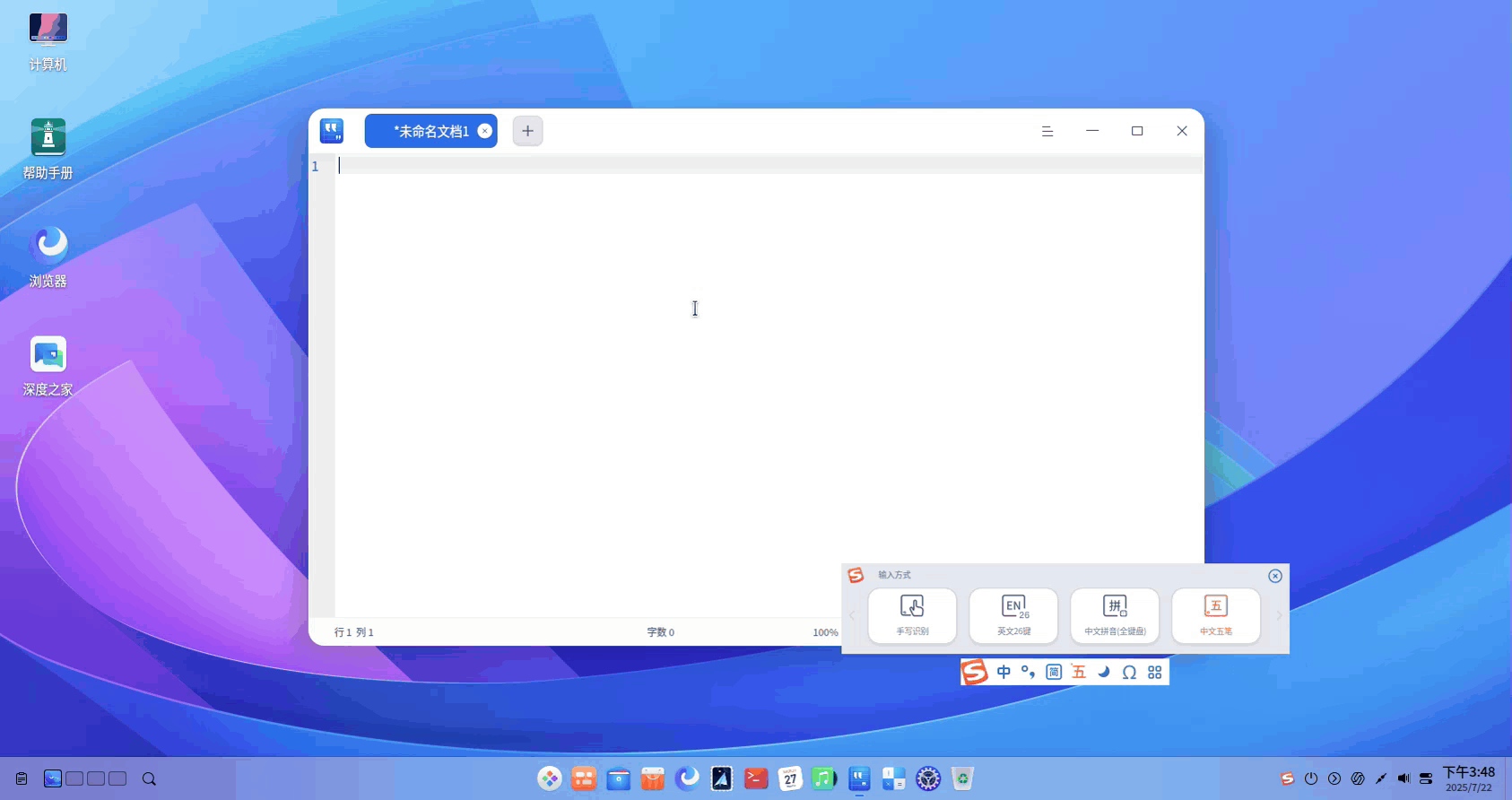Click into the text editing area on line 1
The image size is (1512, 800).
(x=769, y=166)
